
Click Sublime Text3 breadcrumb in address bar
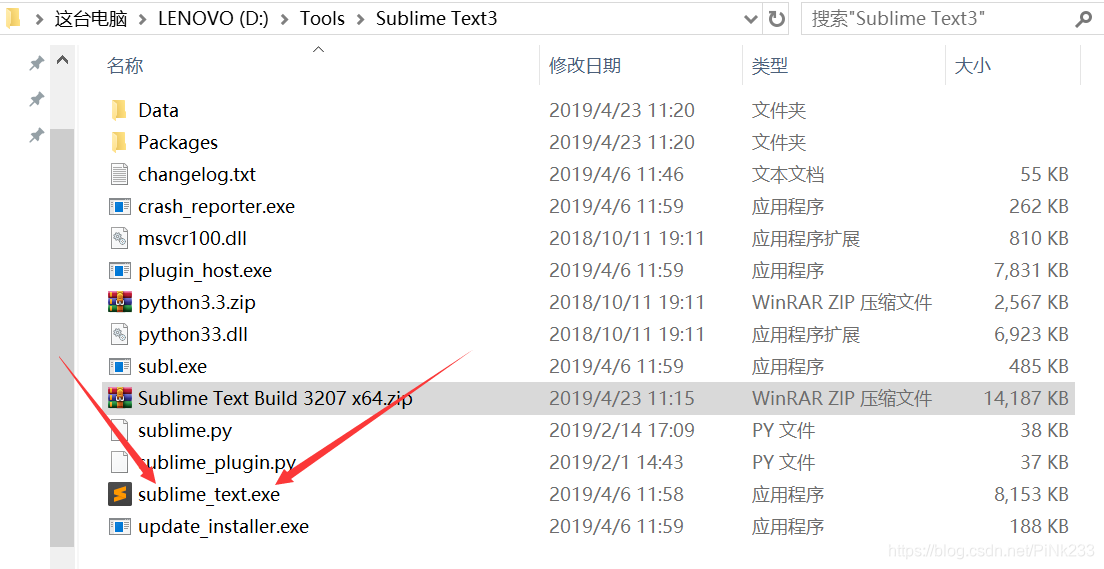tap(437, 19)
